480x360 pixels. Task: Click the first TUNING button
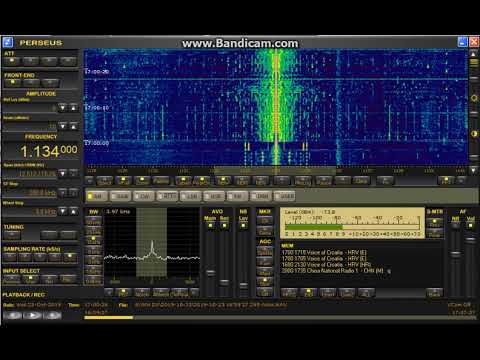coord(12,235)
